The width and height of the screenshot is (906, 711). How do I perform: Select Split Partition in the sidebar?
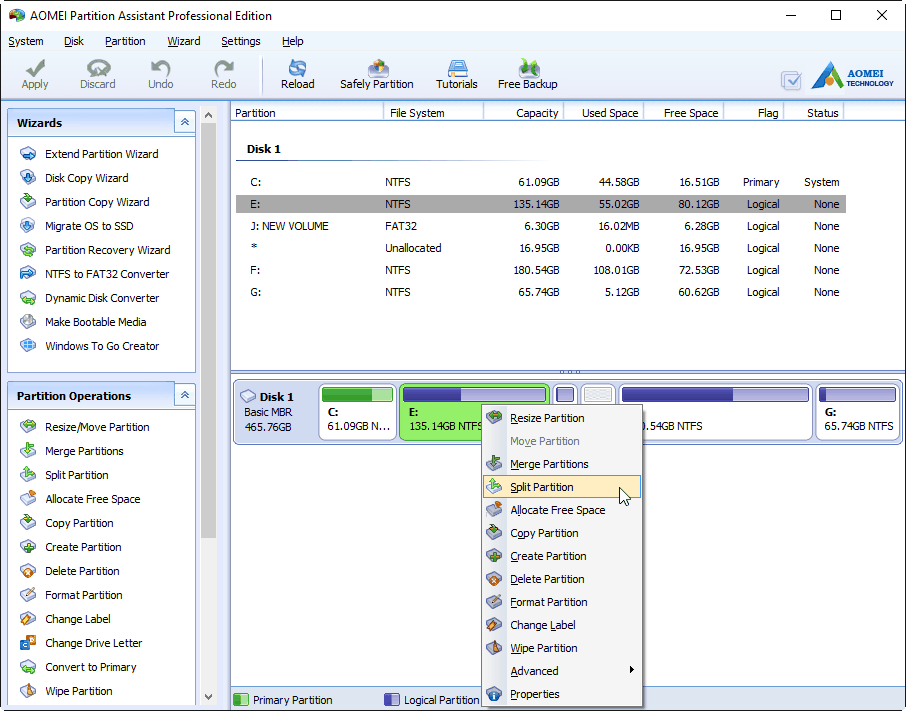(65, 475)
